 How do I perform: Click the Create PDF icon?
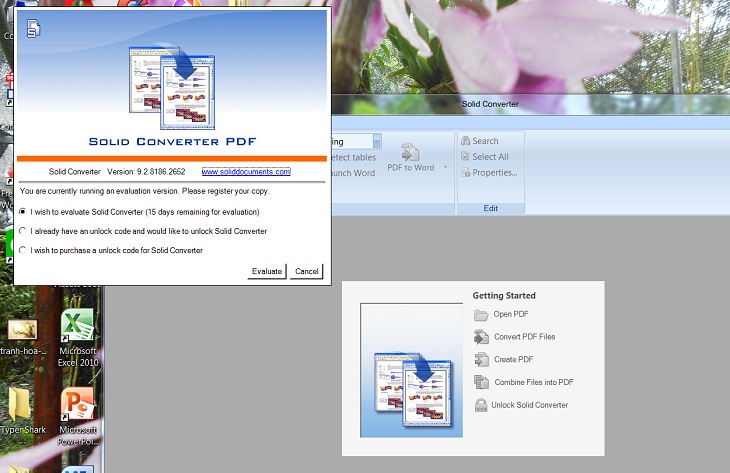click(481, 359)
